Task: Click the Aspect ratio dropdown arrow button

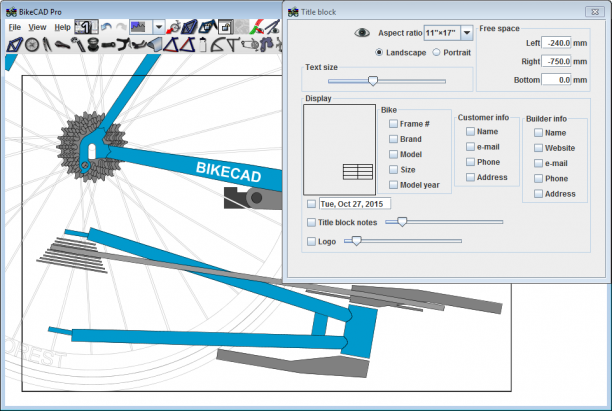Action: [x=467, y=33]
